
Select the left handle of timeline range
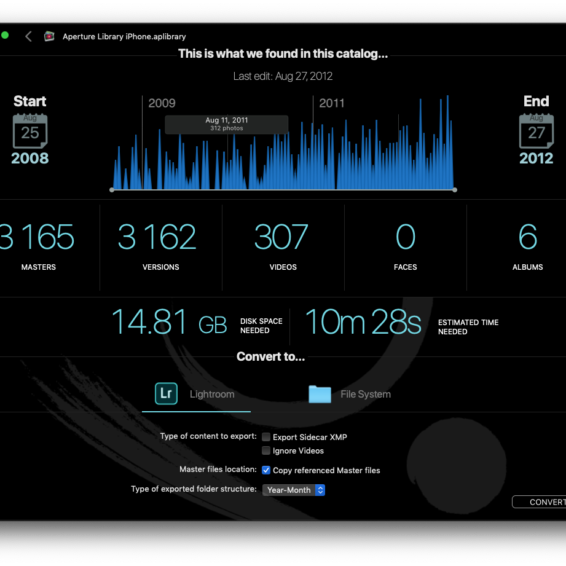(112, 190)
